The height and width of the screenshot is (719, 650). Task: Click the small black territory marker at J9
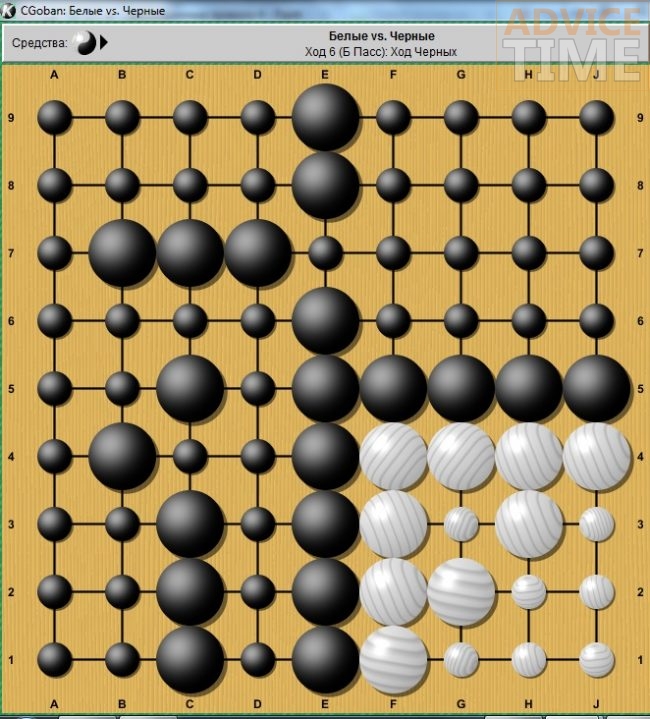[597, 117]
